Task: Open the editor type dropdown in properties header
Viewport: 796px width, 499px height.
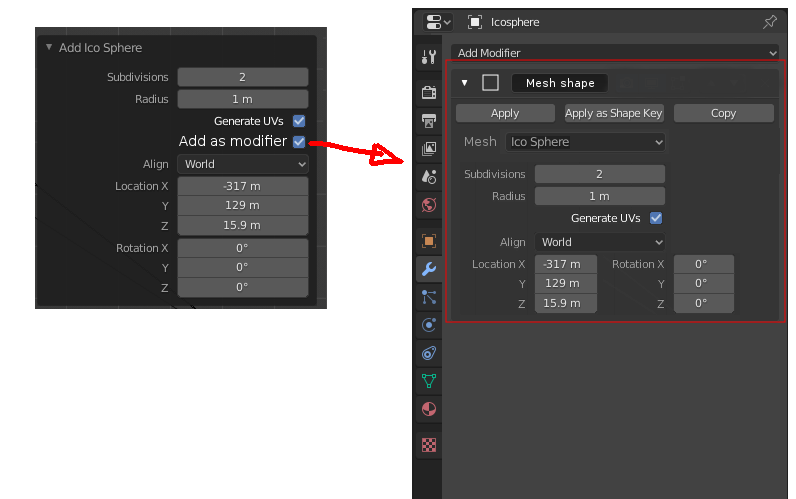Action: 438,22
